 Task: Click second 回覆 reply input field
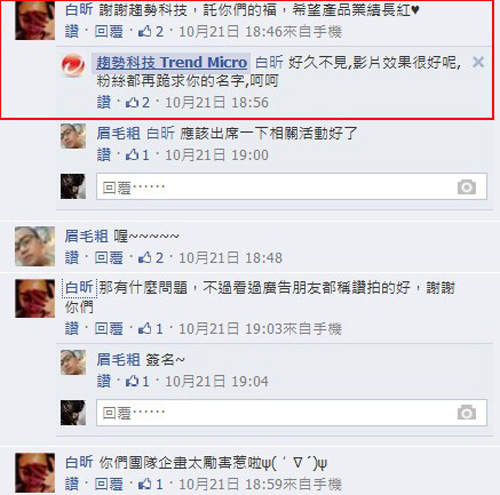pyautogui.click(x=292, y=413)
